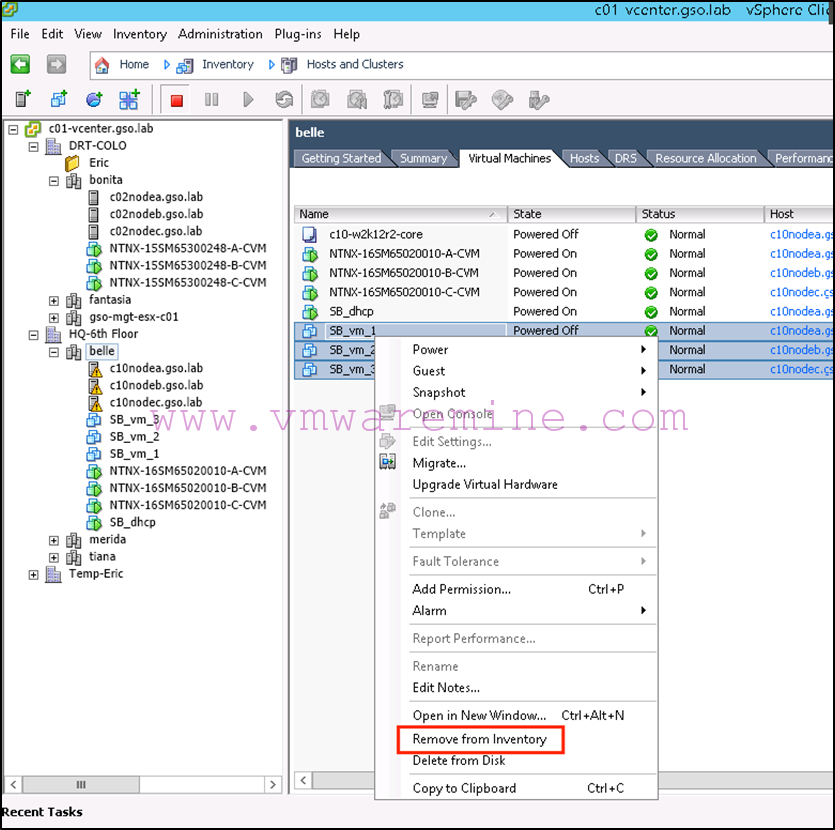Click right arrow of inventory tree scrollbar
The image size is (835, 830).
click(273, 784)
